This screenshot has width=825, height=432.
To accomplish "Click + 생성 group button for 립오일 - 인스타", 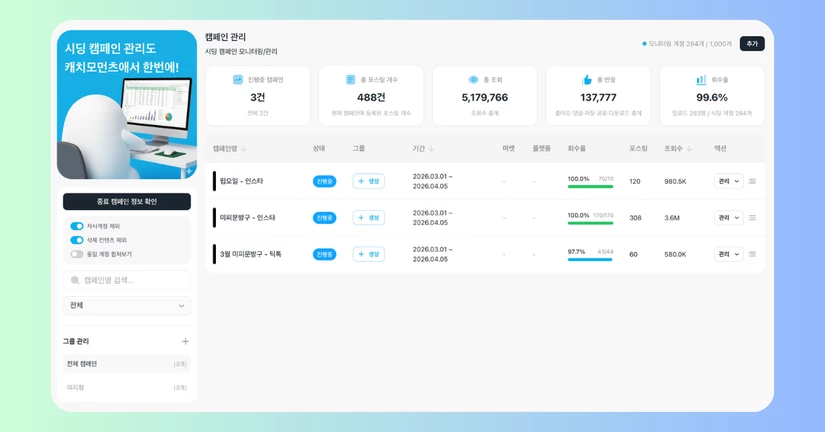I will click(368, 181).
